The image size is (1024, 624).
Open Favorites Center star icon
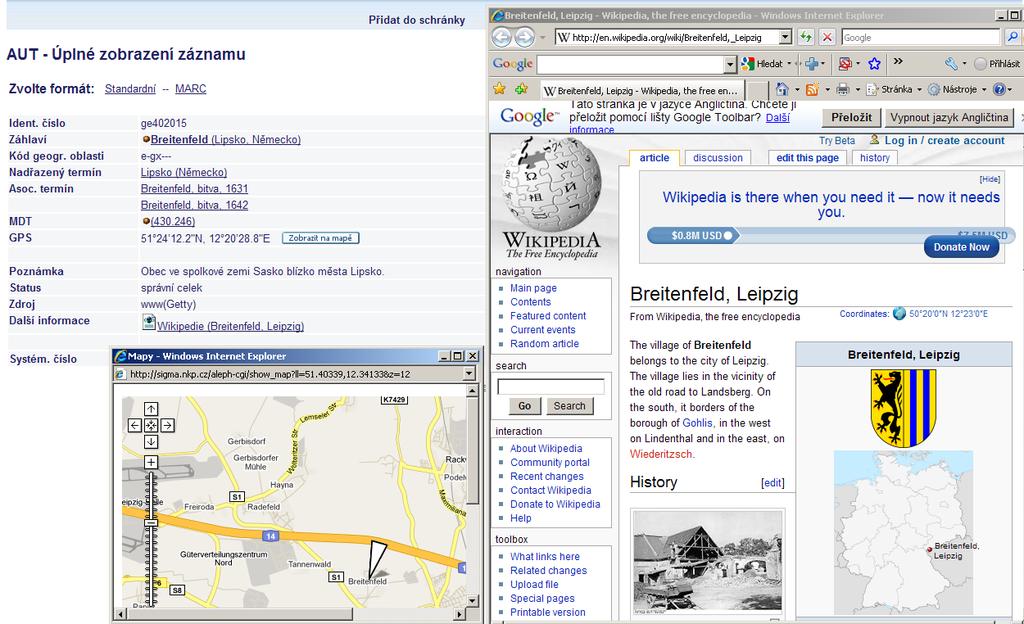coord(500,89)
